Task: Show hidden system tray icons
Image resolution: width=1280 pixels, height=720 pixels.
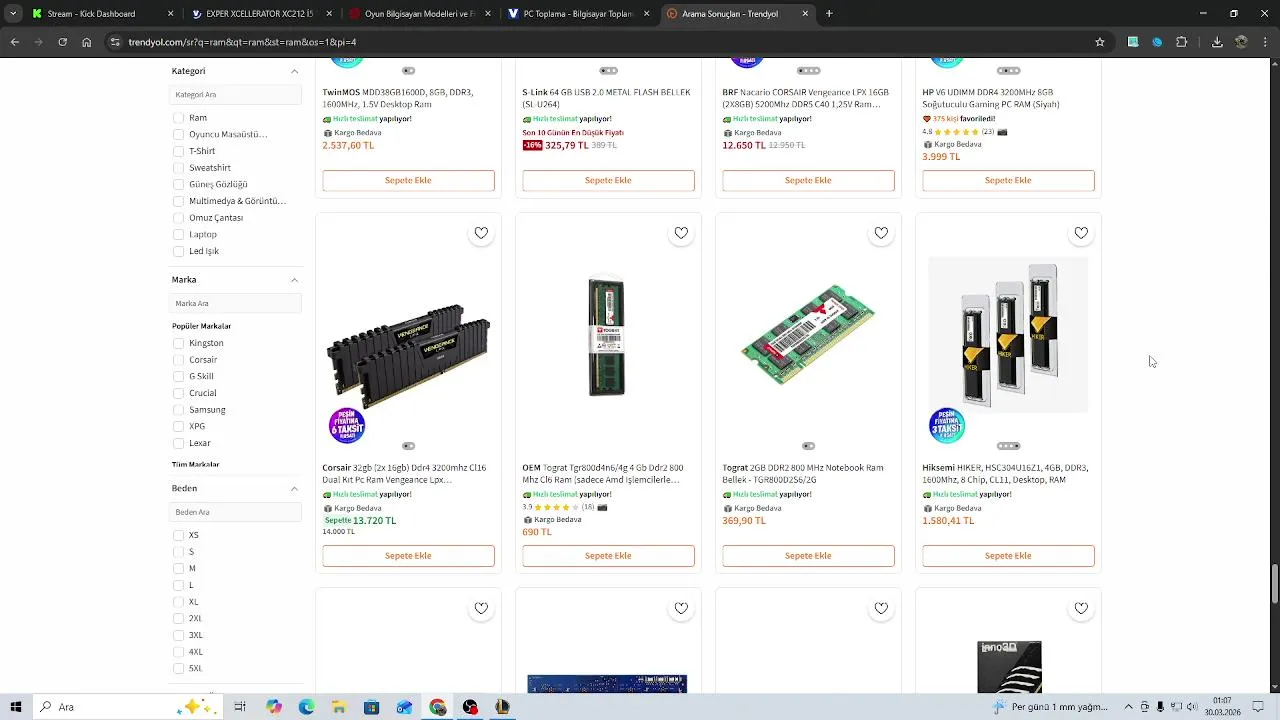Action: pyautogui.click(x=1129, y=707)
